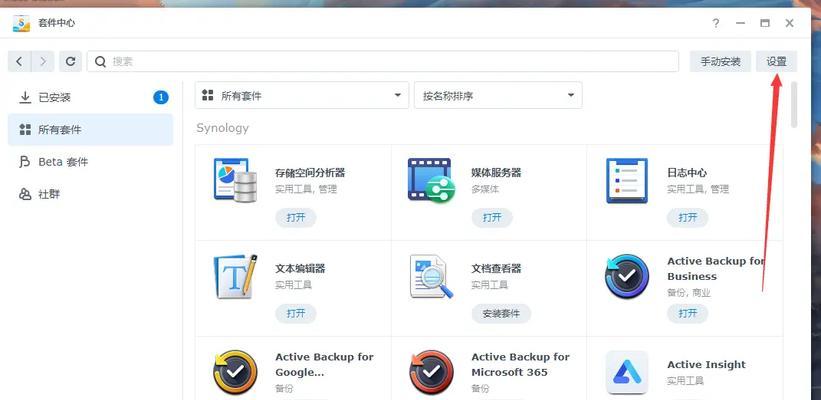Click the search magnifier icon
Screen dimensions: 821x400
[x=100, y=61]
